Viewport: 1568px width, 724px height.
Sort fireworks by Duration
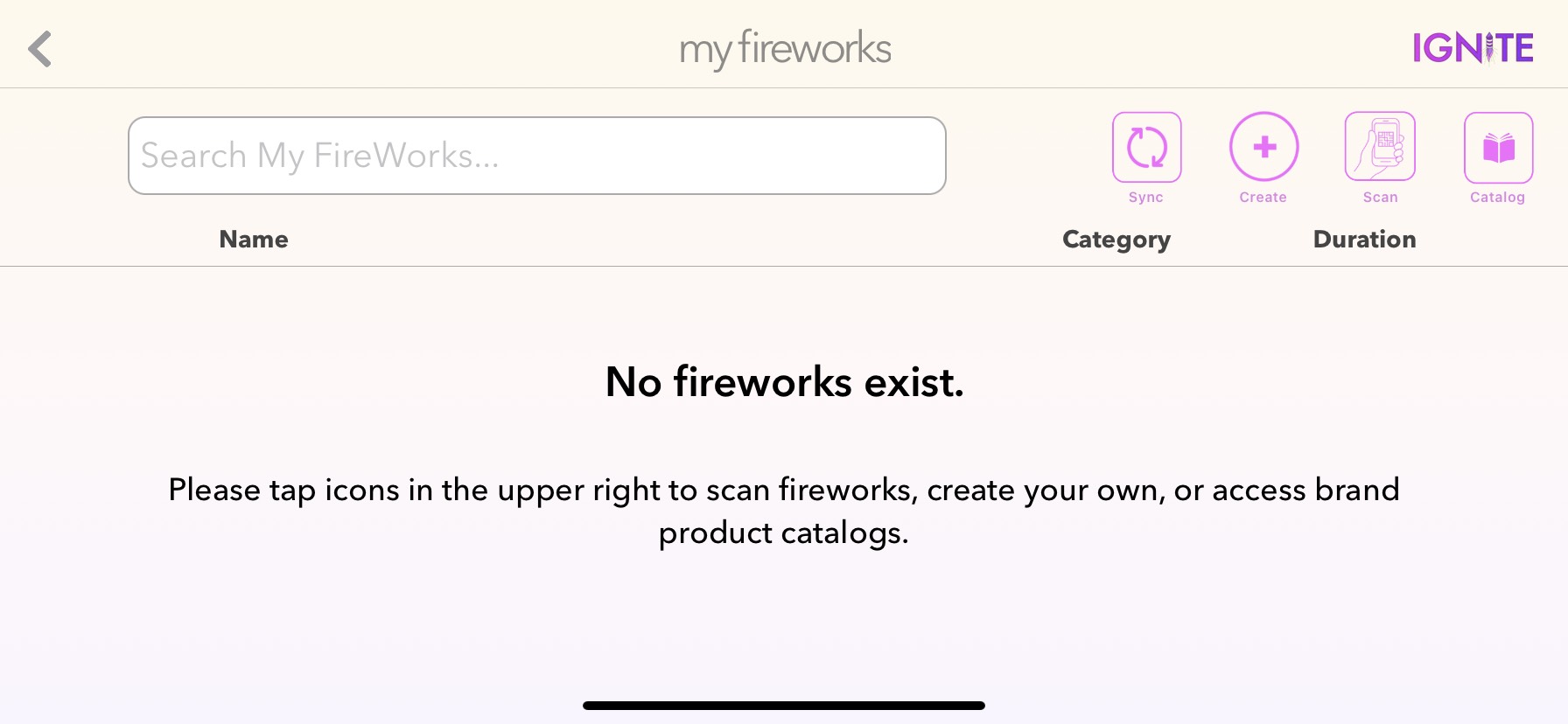[1364, 239]
